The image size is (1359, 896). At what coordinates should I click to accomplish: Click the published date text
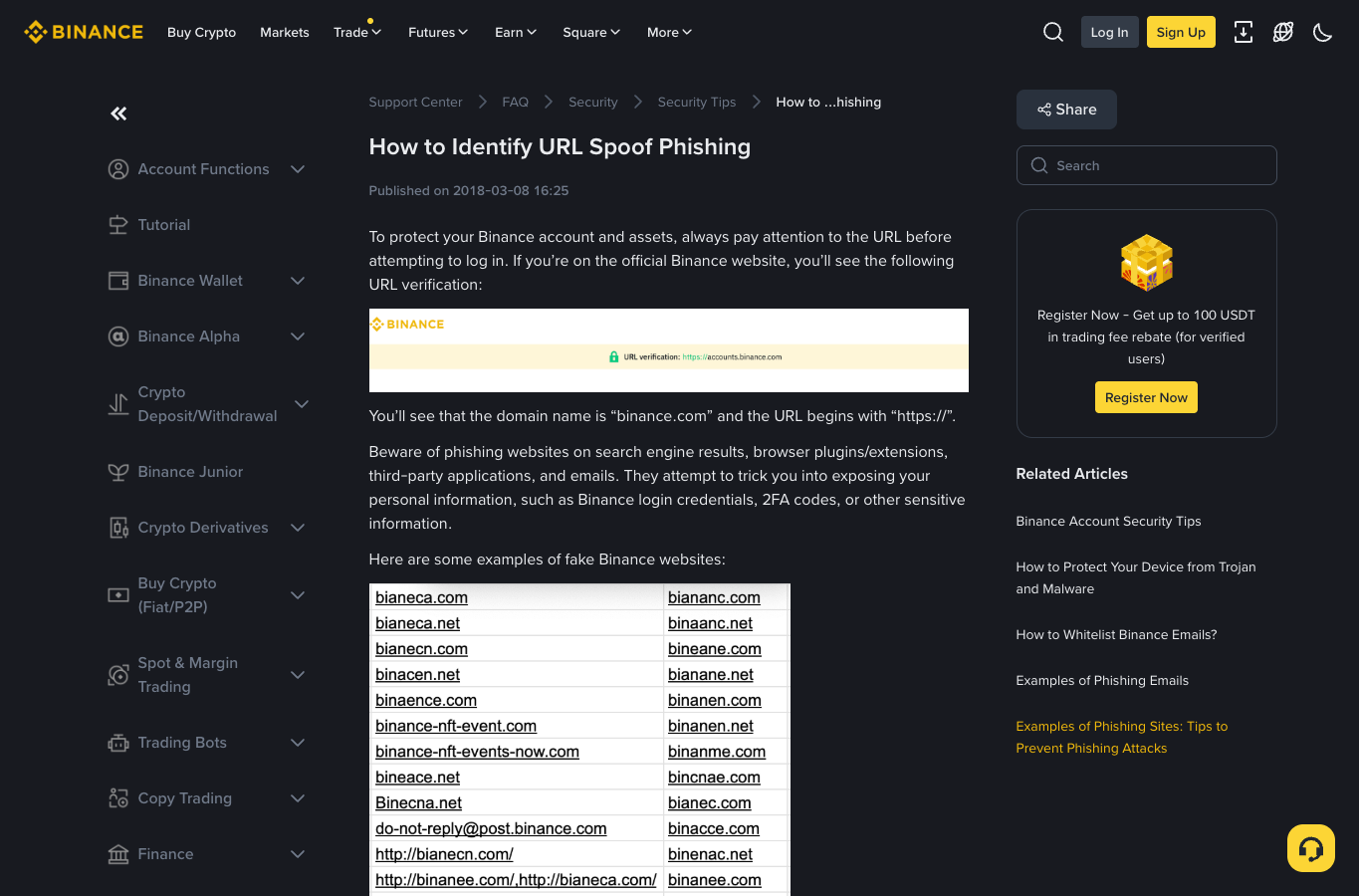tap(469, 190)
